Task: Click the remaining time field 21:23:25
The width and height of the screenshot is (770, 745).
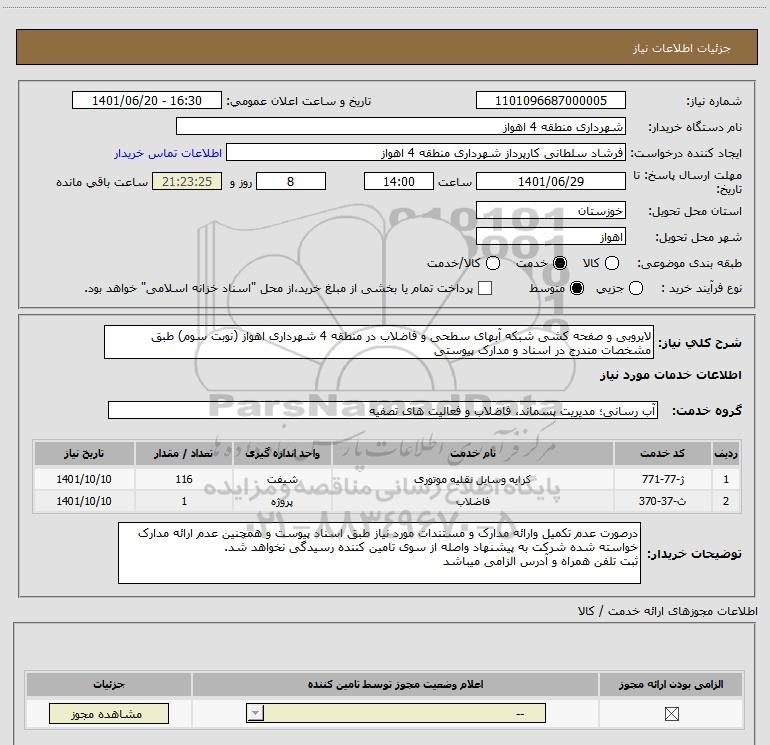Action: click(187, 181)
